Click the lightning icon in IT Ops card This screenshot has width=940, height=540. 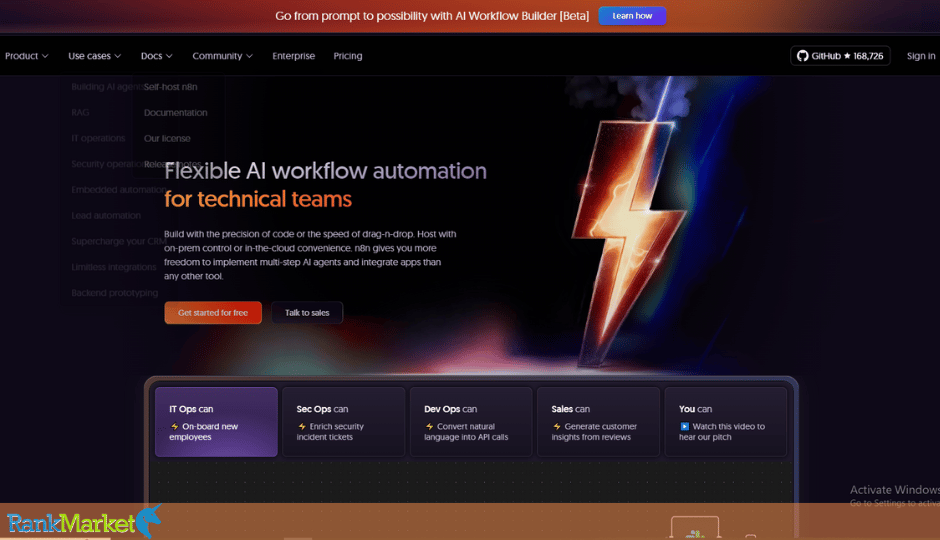click(x=175, y=426)
